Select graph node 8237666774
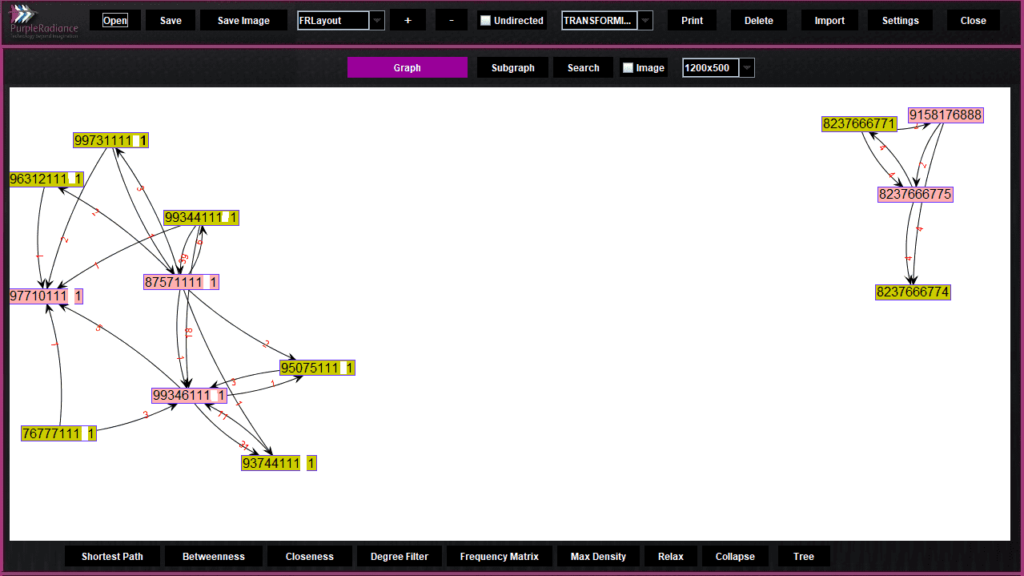The image size is (1024, 576). (x=913, y=293)
